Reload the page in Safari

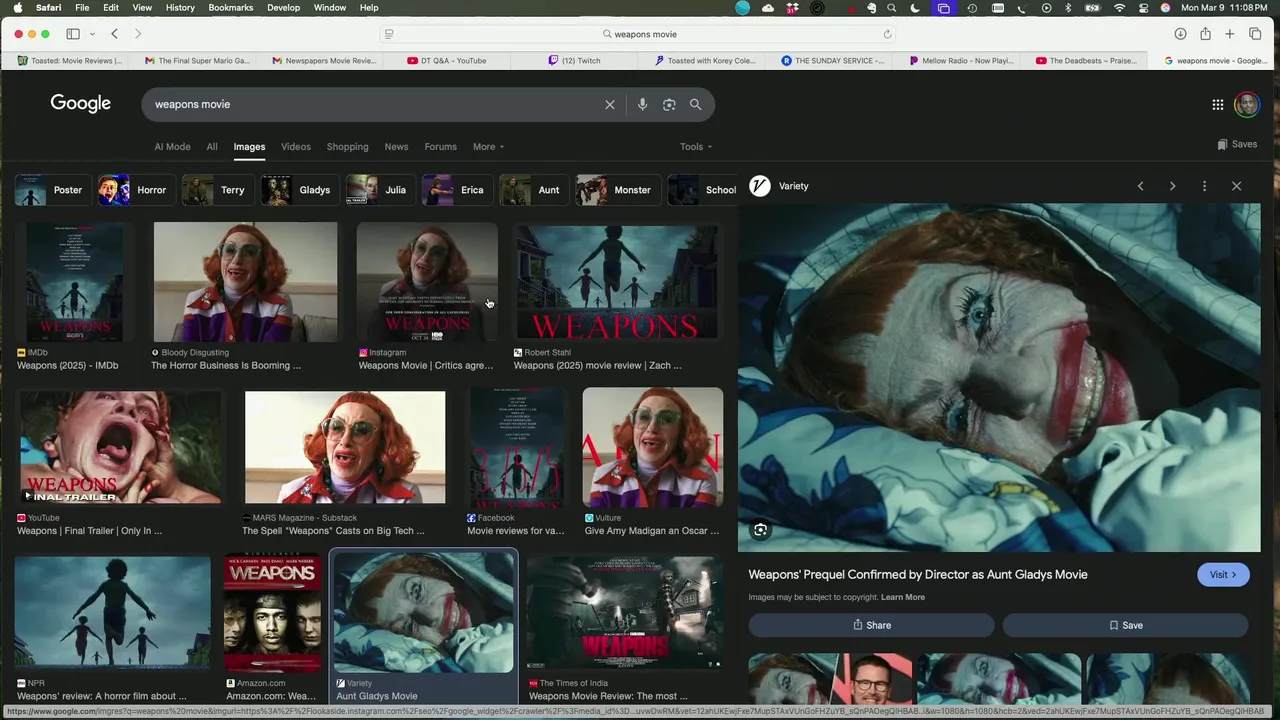tap(887, 34)
